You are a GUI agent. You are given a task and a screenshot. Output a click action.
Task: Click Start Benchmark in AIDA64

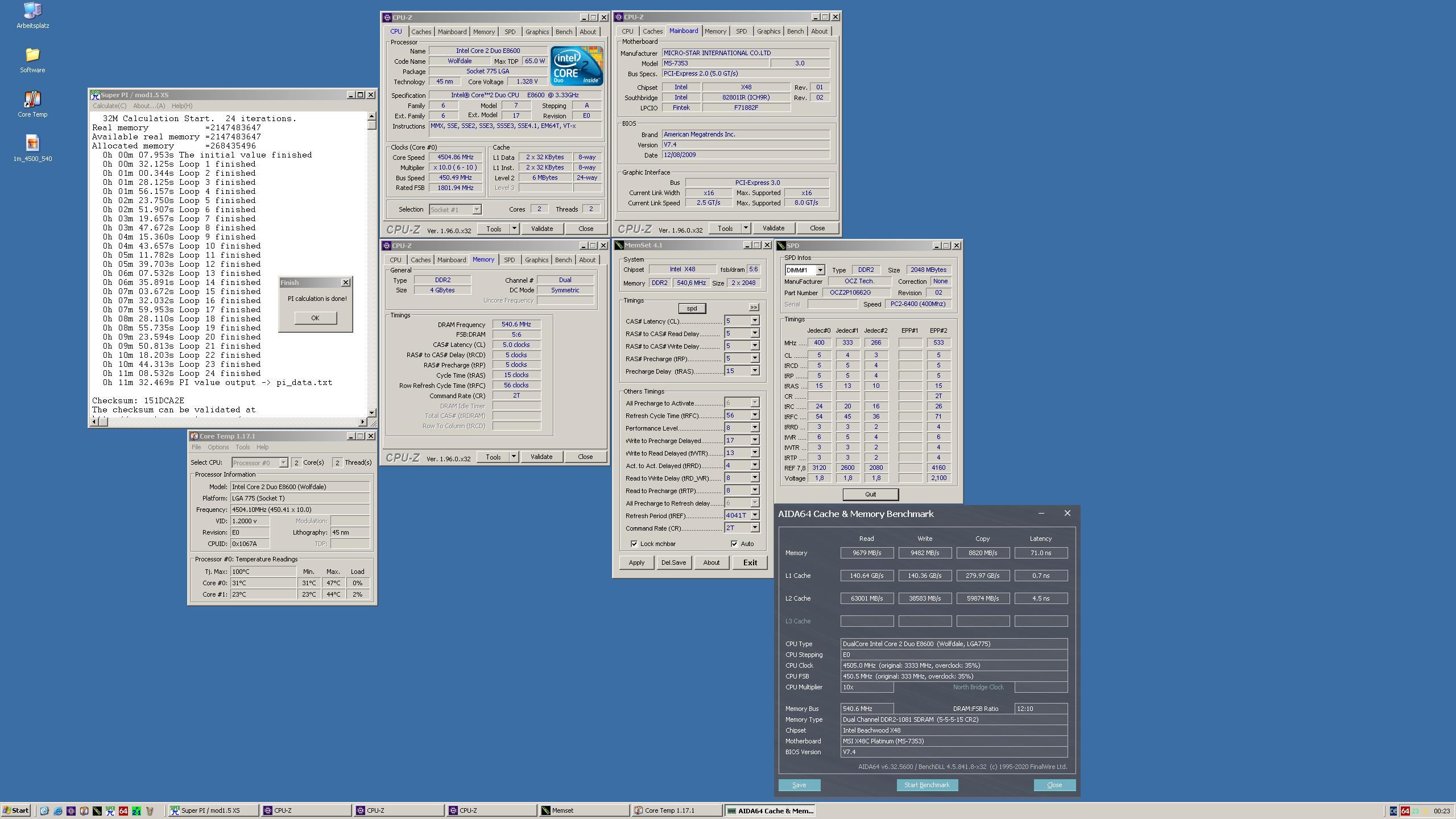[926, 785]
